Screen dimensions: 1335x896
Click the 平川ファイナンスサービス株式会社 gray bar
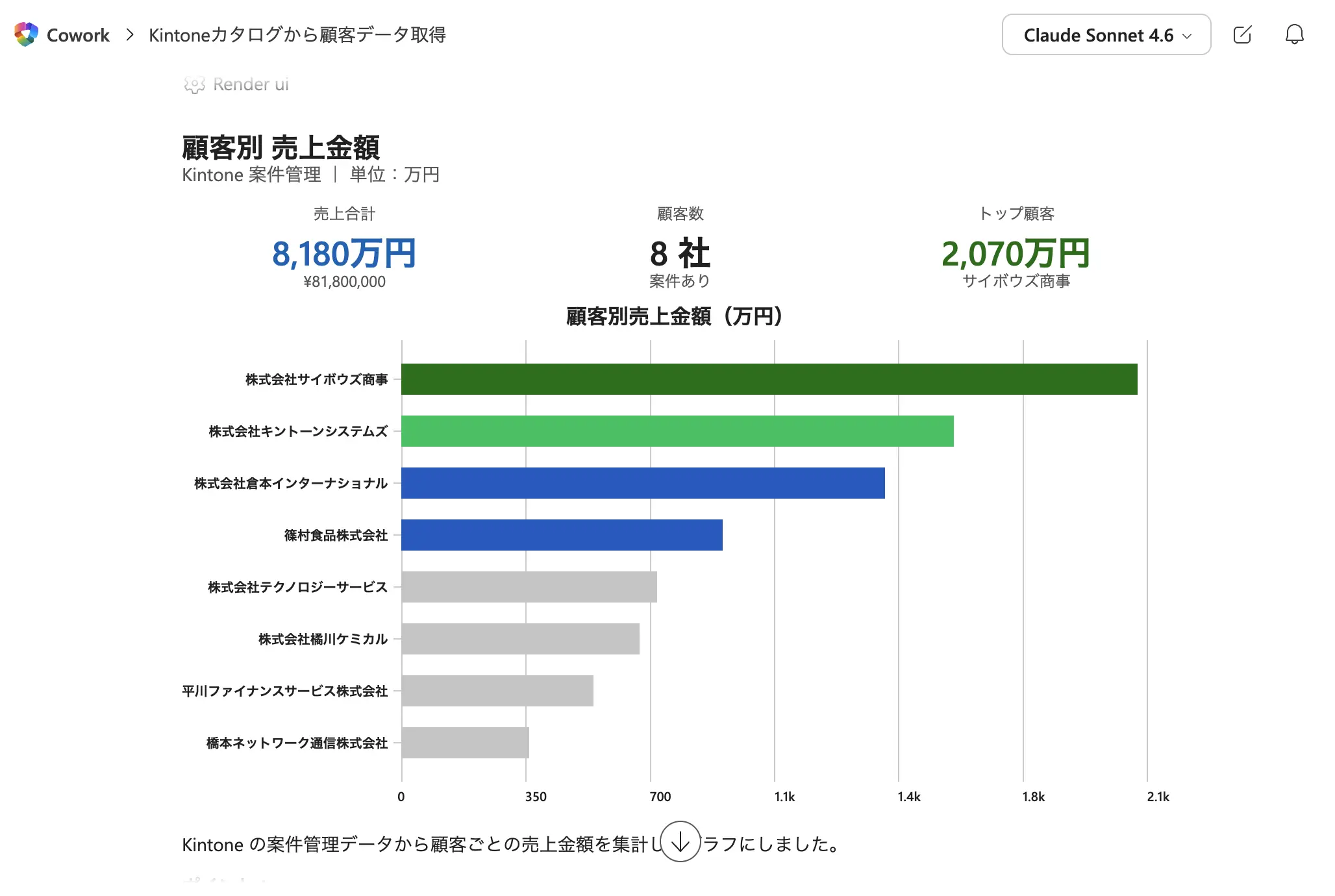[x=497, y=691]
